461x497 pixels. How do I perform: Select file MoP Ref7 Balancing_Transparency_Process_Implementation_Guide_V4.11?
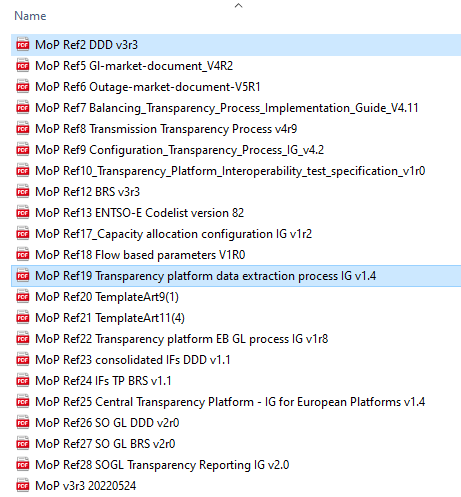[227, 108]
